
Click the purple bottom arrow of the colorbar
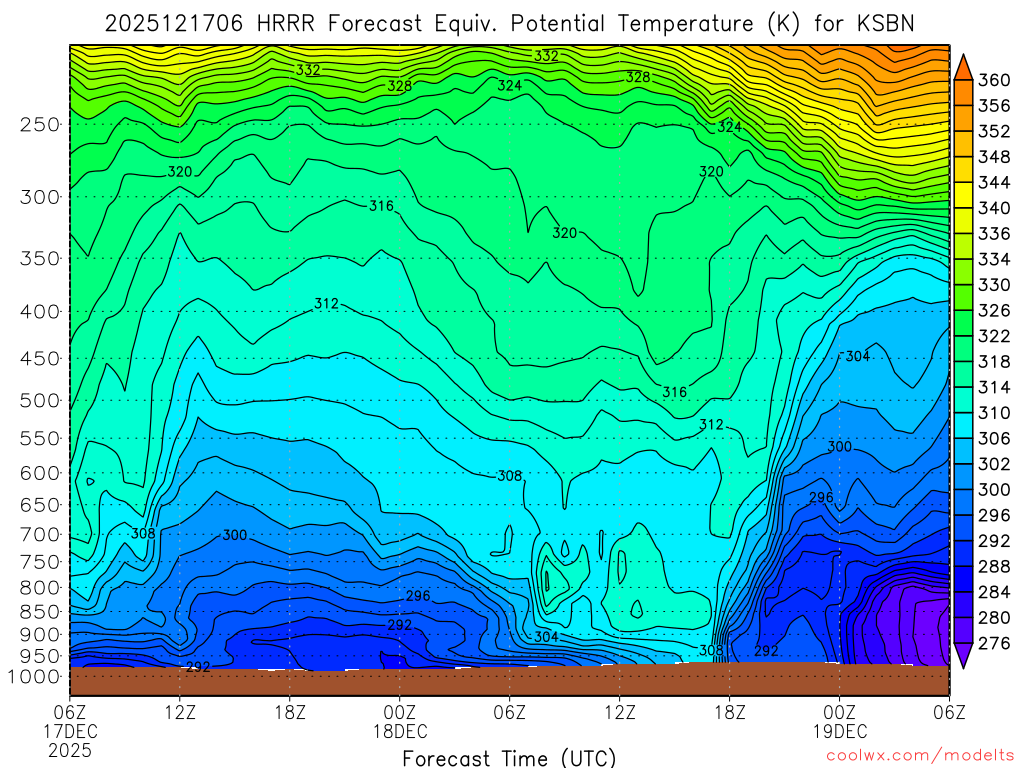963,656
